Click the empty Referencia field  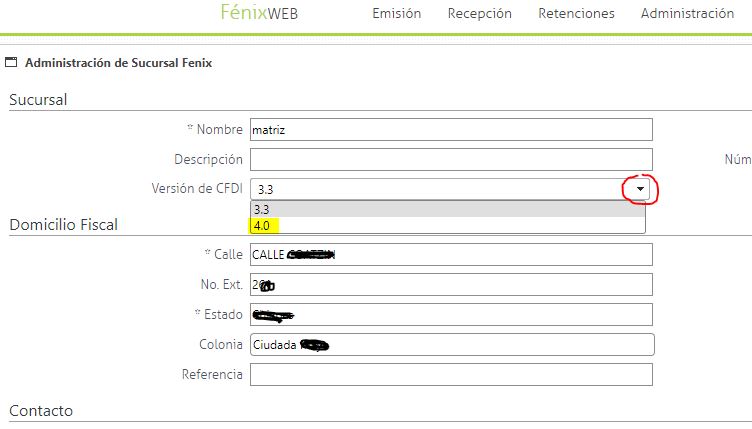tap(451, 374)
